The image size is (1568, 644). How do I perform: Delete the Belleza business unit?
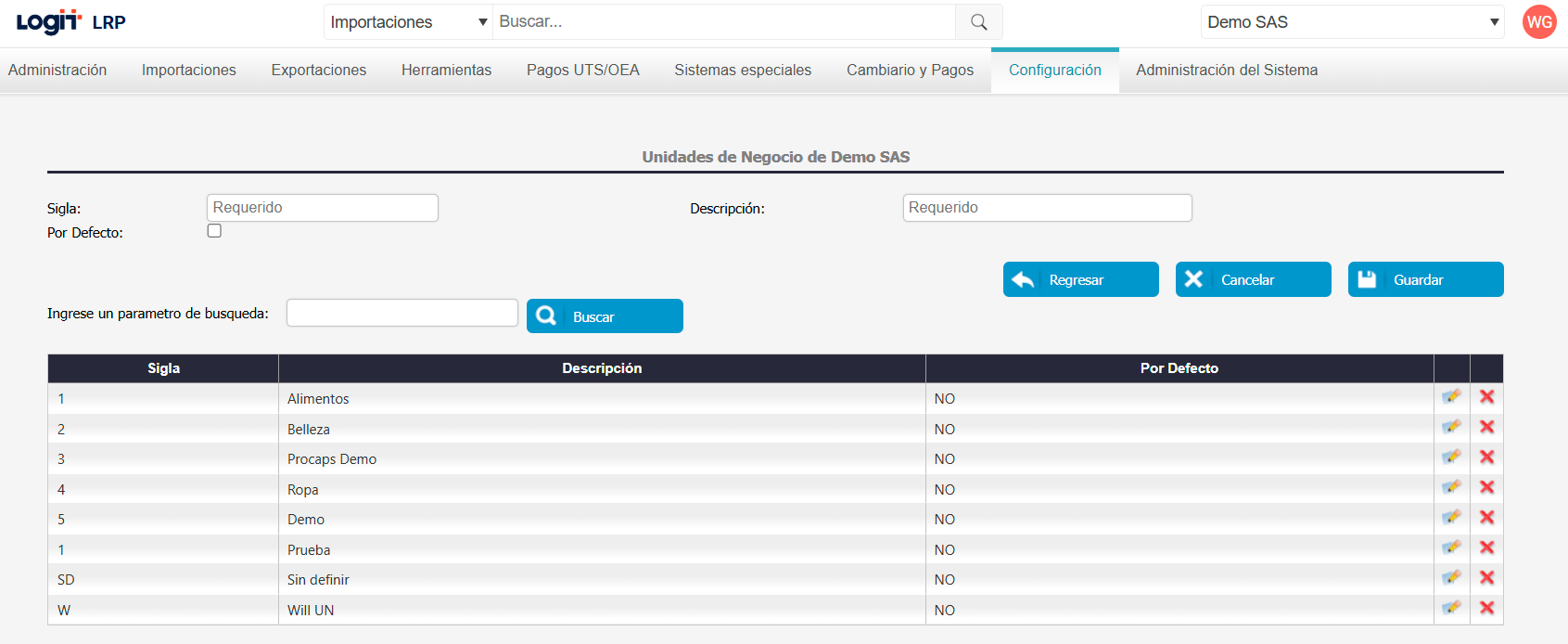click(x=1486, y=427)
